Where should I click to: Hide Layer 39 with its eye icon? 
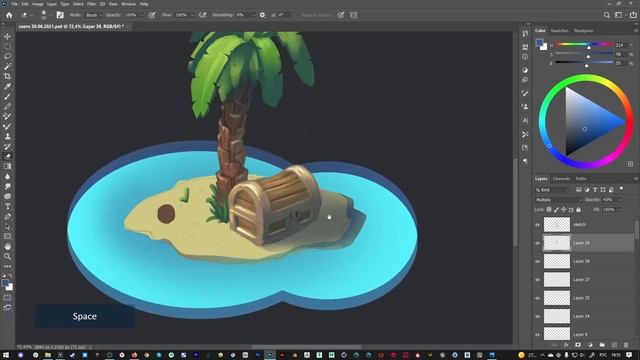point(538,243)
